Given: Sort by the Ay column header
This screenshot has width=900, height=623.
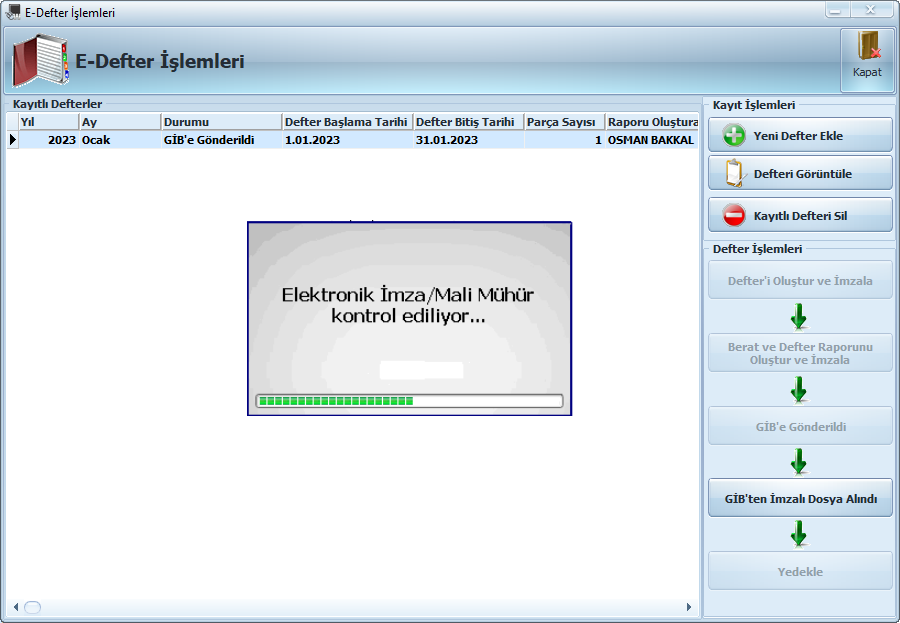Looking at the screenshot, I should (x=120, y=122).
